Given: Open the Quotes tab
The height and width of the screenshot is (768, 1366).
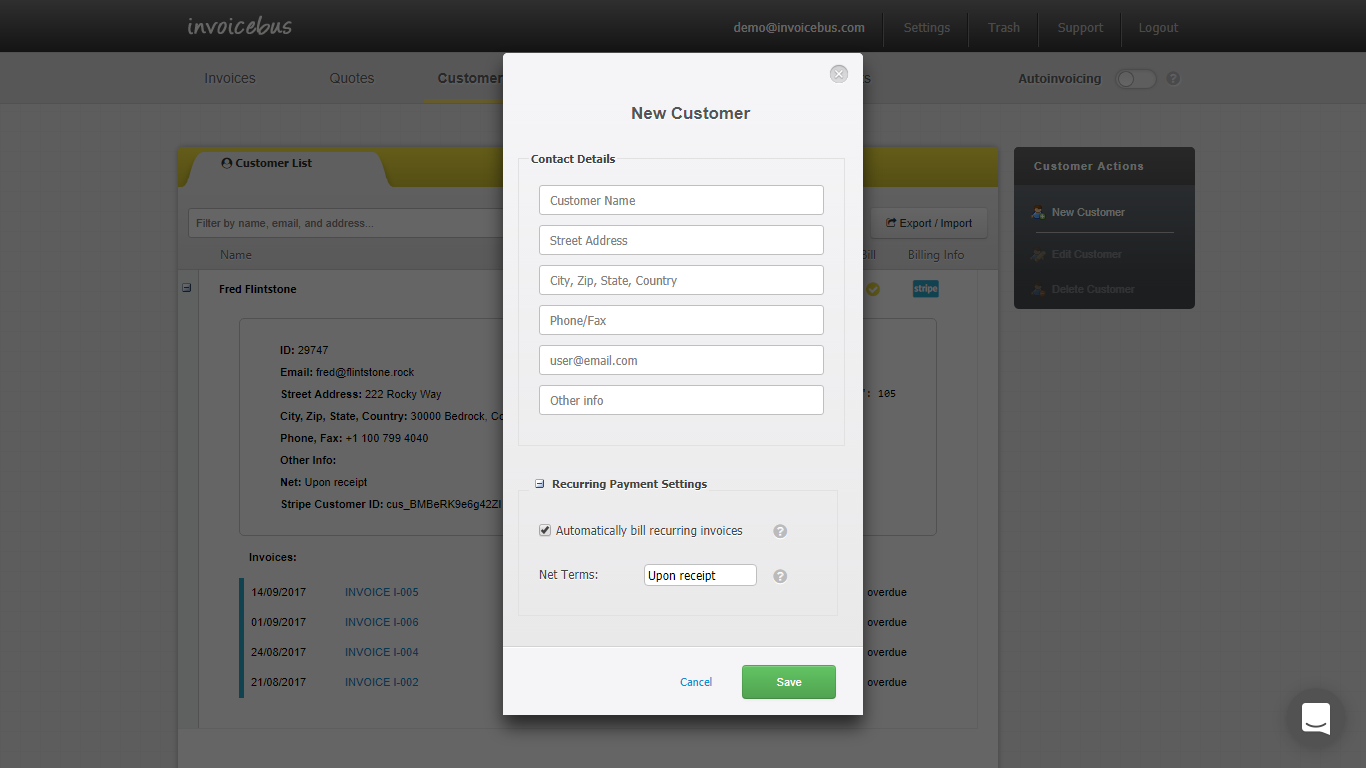Looking at the screenshot, I should click(x=351, y=78).
